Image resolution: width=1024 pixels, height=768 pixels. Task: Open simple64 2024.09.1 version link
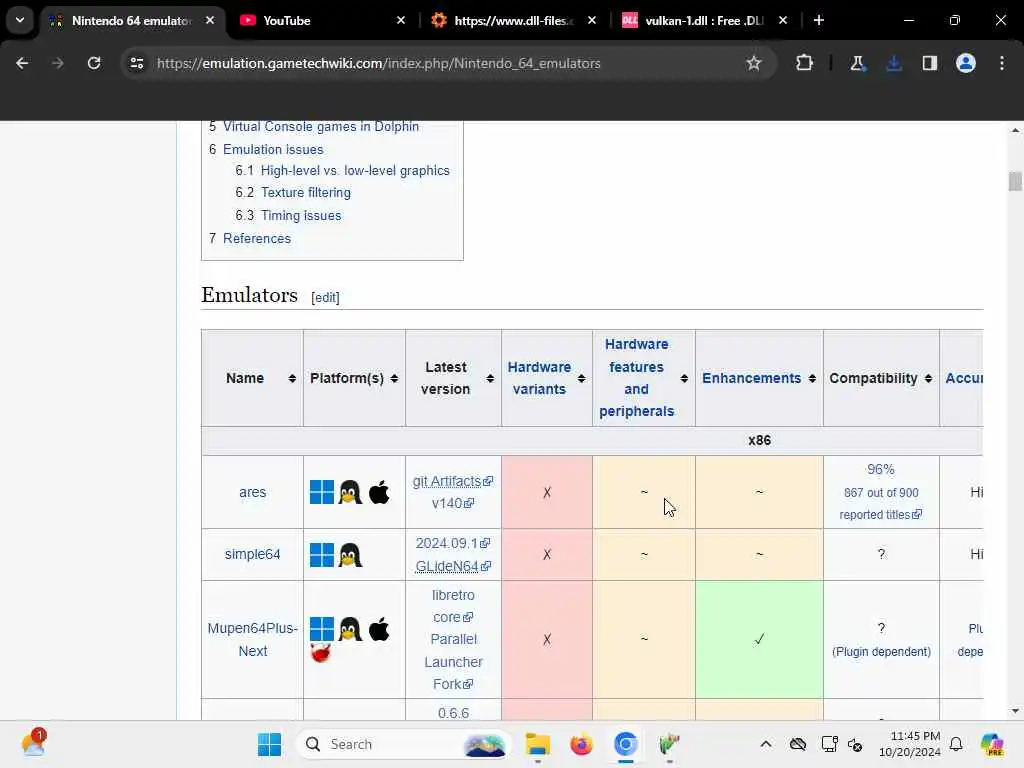click(453, 543)
